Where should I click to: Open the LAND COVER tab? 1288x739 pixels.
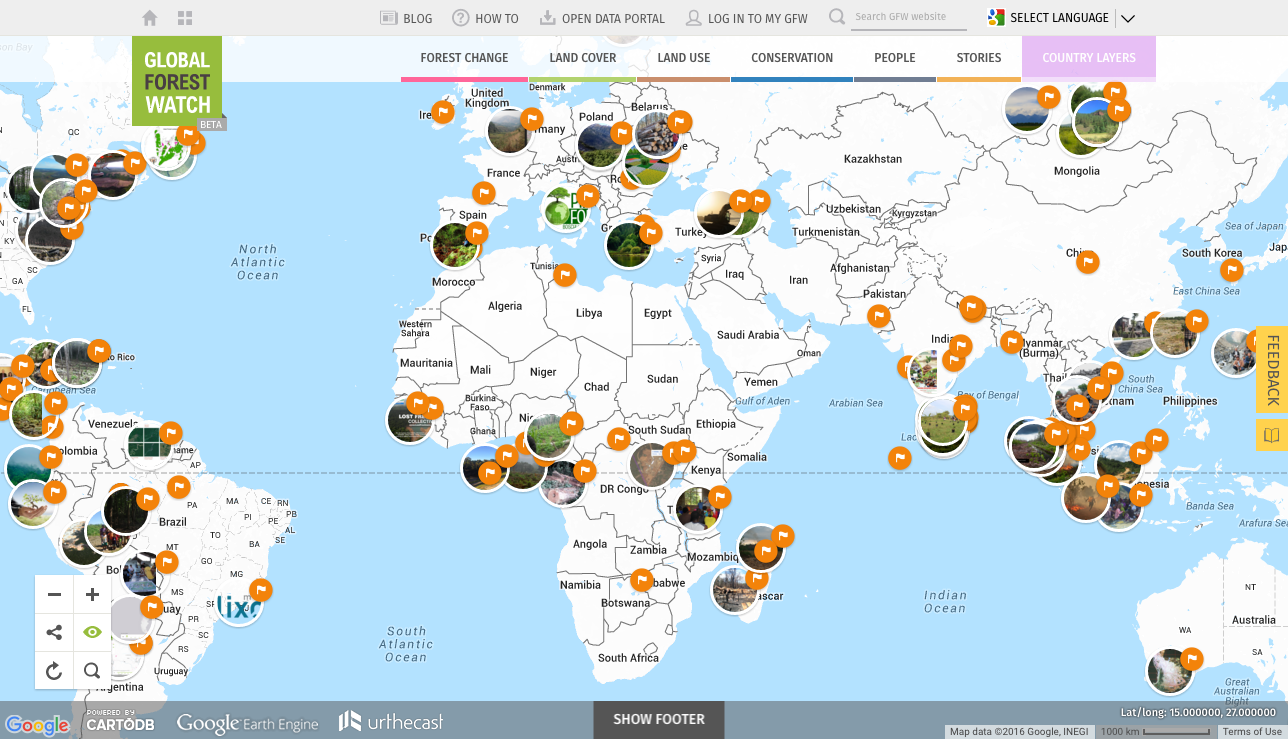tap(583, 58)
